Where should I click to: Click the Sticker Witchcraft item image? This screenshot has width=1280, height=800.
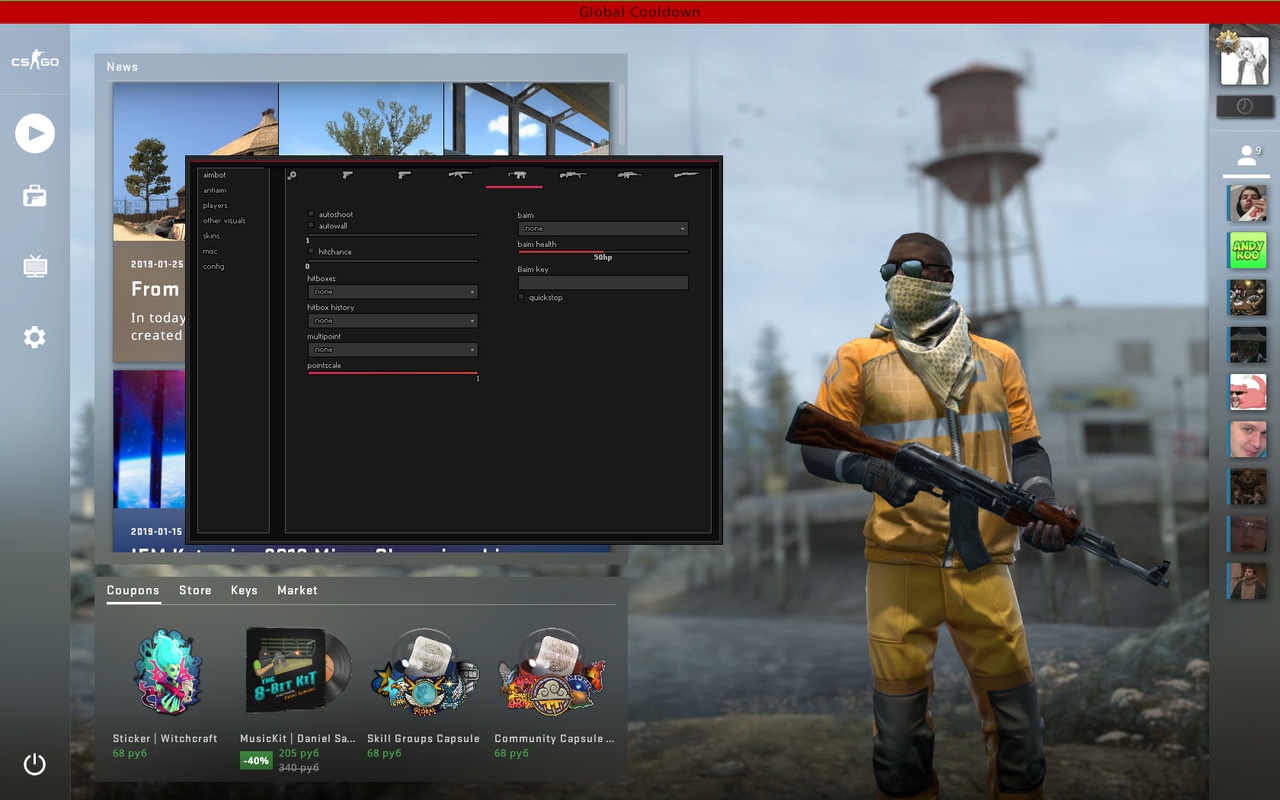pos(168,672)
